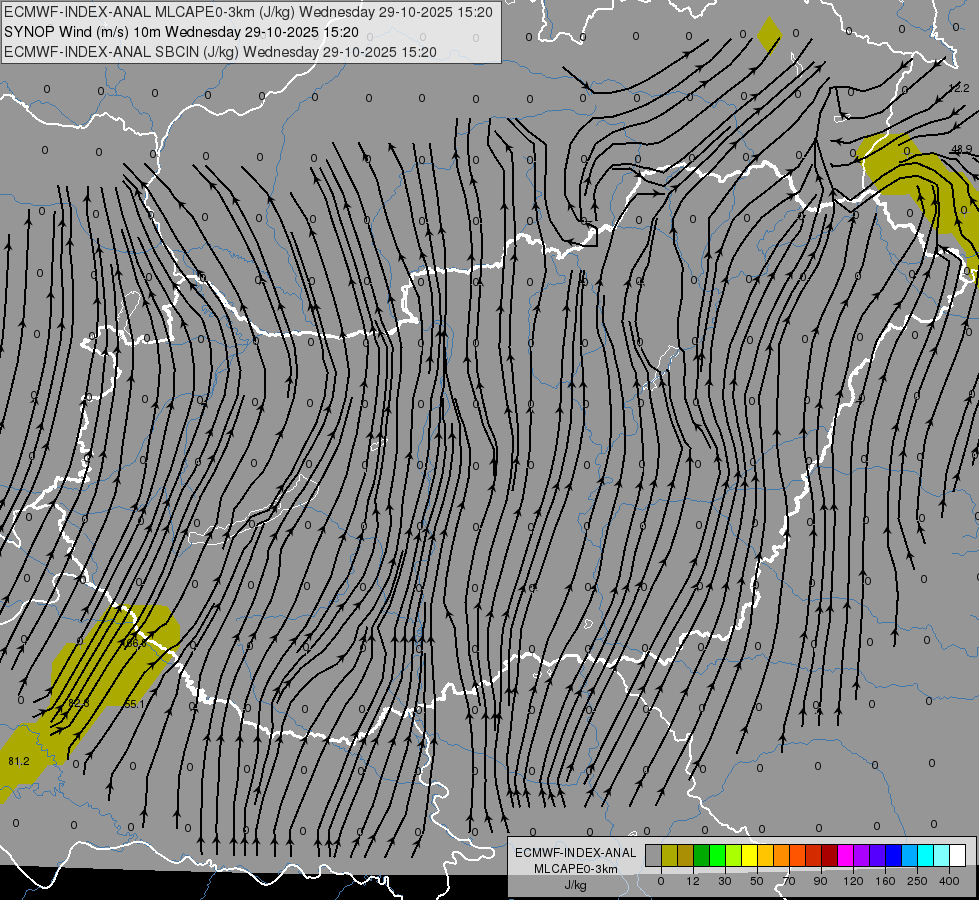
Task: Click the dark green legend swatch
Action: (702, 855)
